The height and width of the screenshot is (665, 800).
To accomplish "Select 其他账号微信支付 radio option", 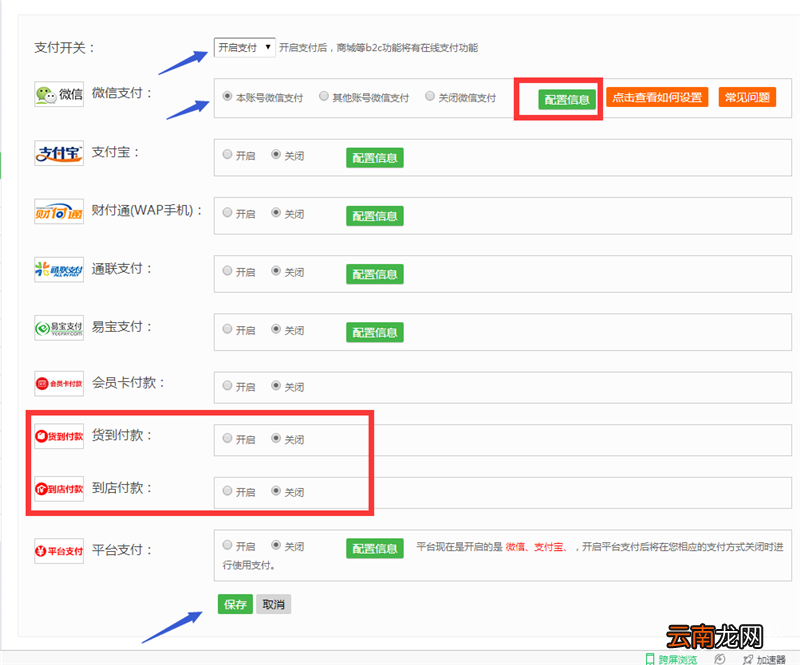I will tap(323, 96).
